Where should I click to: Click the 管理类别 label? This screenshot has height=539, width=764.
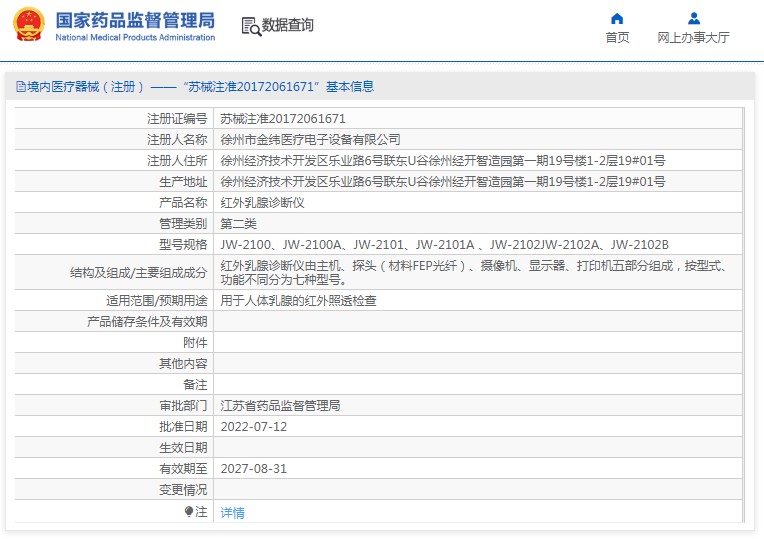[x=183, y=224]
